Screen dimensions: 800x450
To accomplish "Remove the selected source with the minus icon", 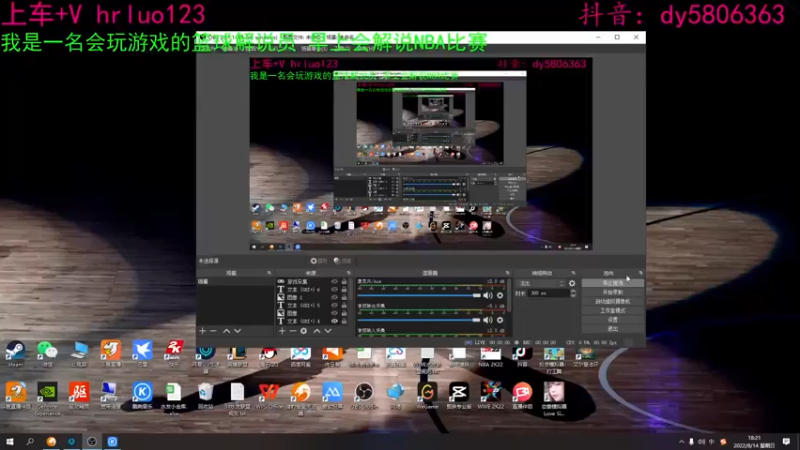I will 293,331.
